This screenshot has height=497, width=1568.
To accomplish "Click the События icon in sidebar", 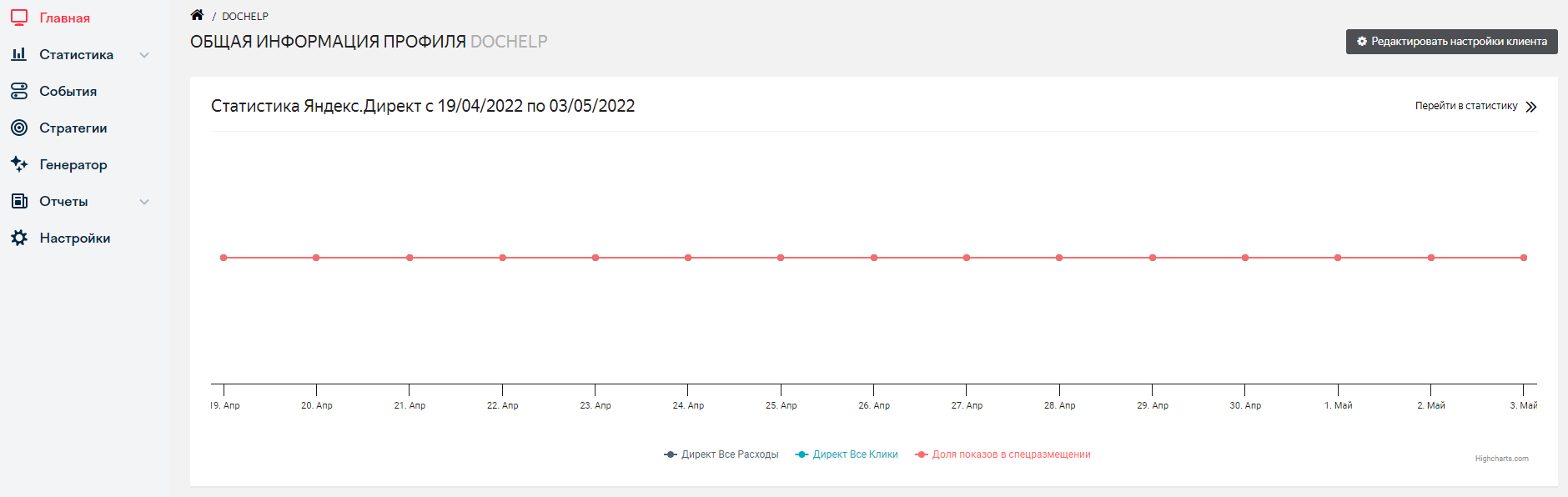I will click(19, 91).
